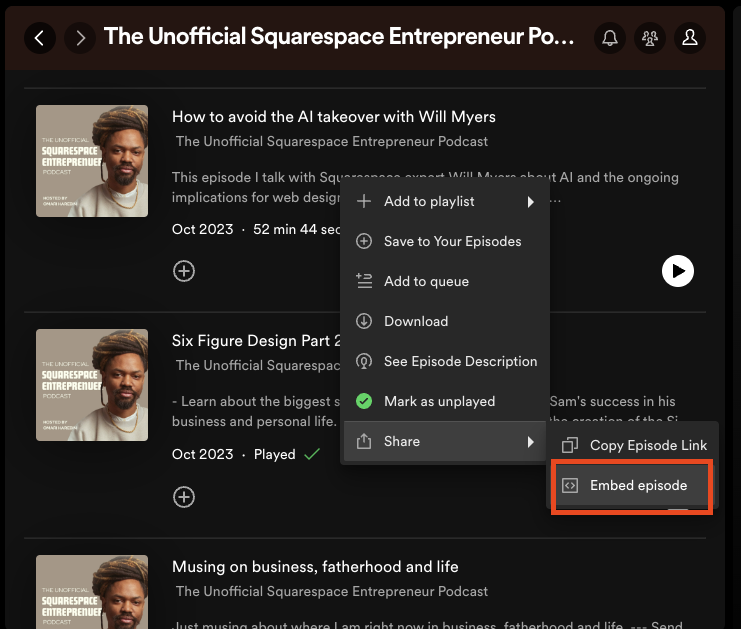This screenshot has height=629, width=741.
Task: Select Add to queue
Action: (445, 282)
